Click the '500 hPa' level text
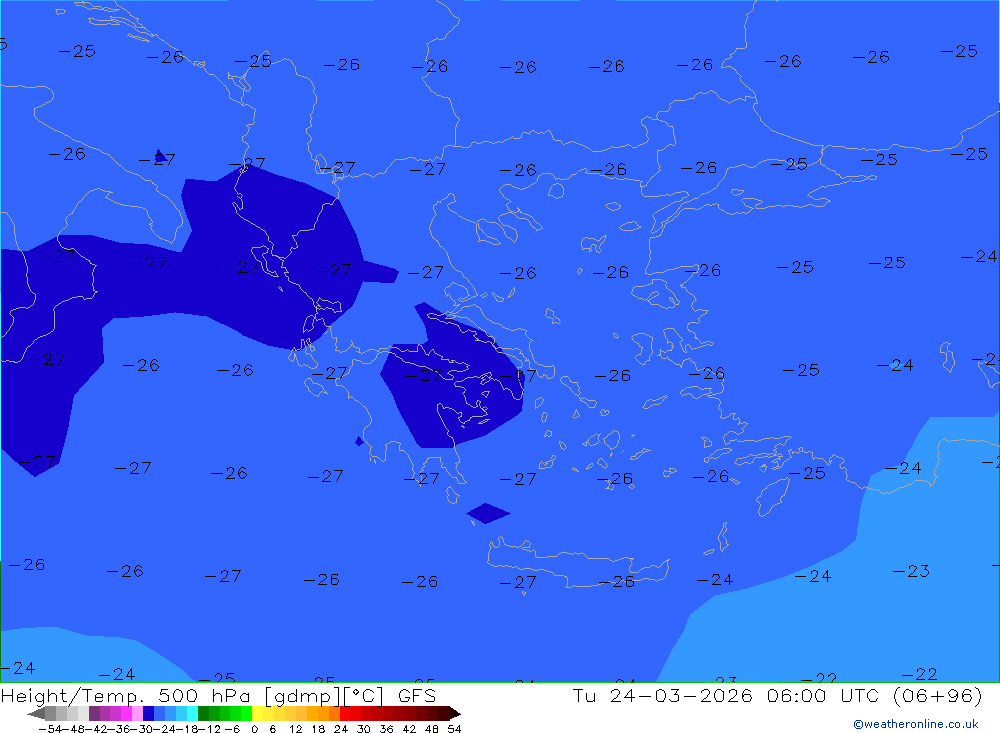Screen dimensions: 1000x733 click(x=205, y=695)
